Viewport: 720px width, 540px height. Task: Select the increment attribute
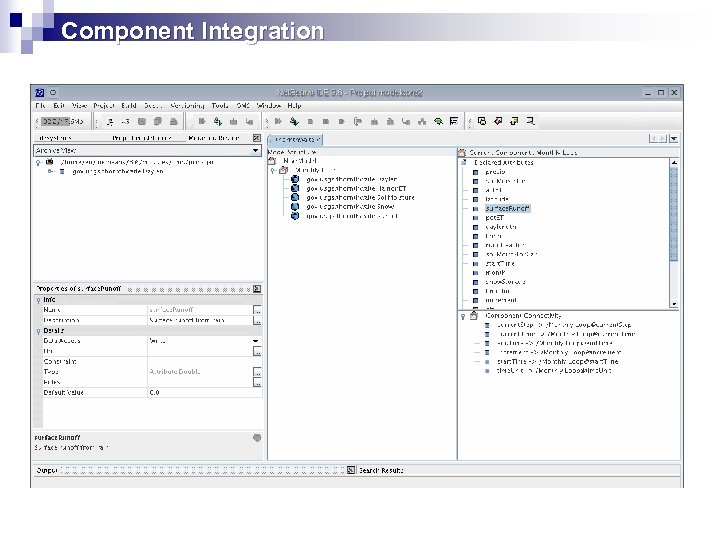click(501, 300)
